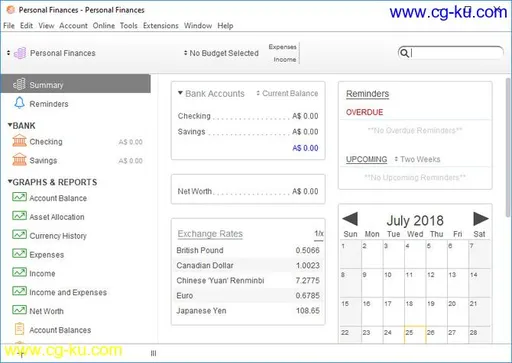
Task: Click the Euro exchange rate row
Action: point(248,295)
